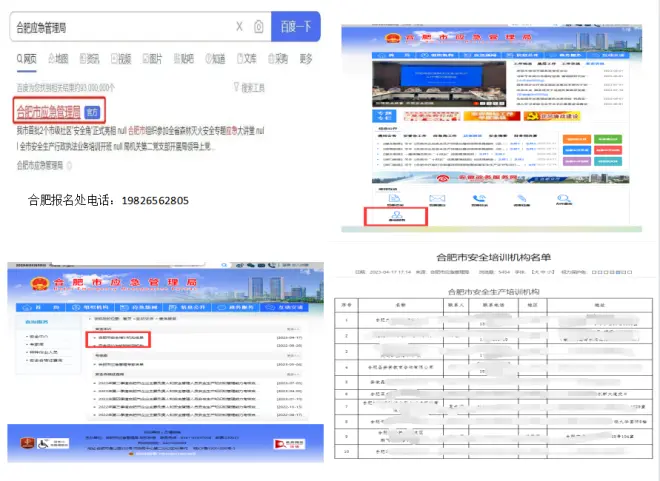Screen dimensions: 660x481
Task: Select the 网页 search tab
Action: click(x=27, y=59)
